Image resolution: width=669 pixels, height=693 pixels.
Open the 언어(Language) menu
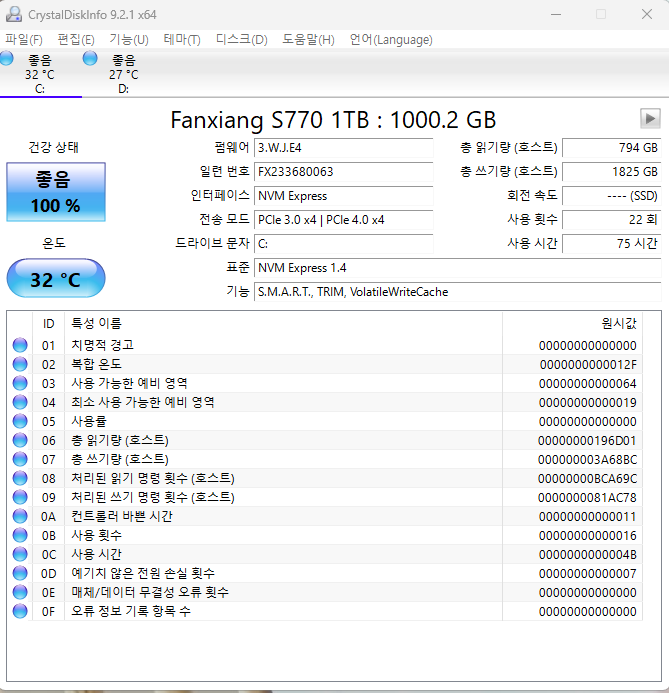tap(391, 40)
